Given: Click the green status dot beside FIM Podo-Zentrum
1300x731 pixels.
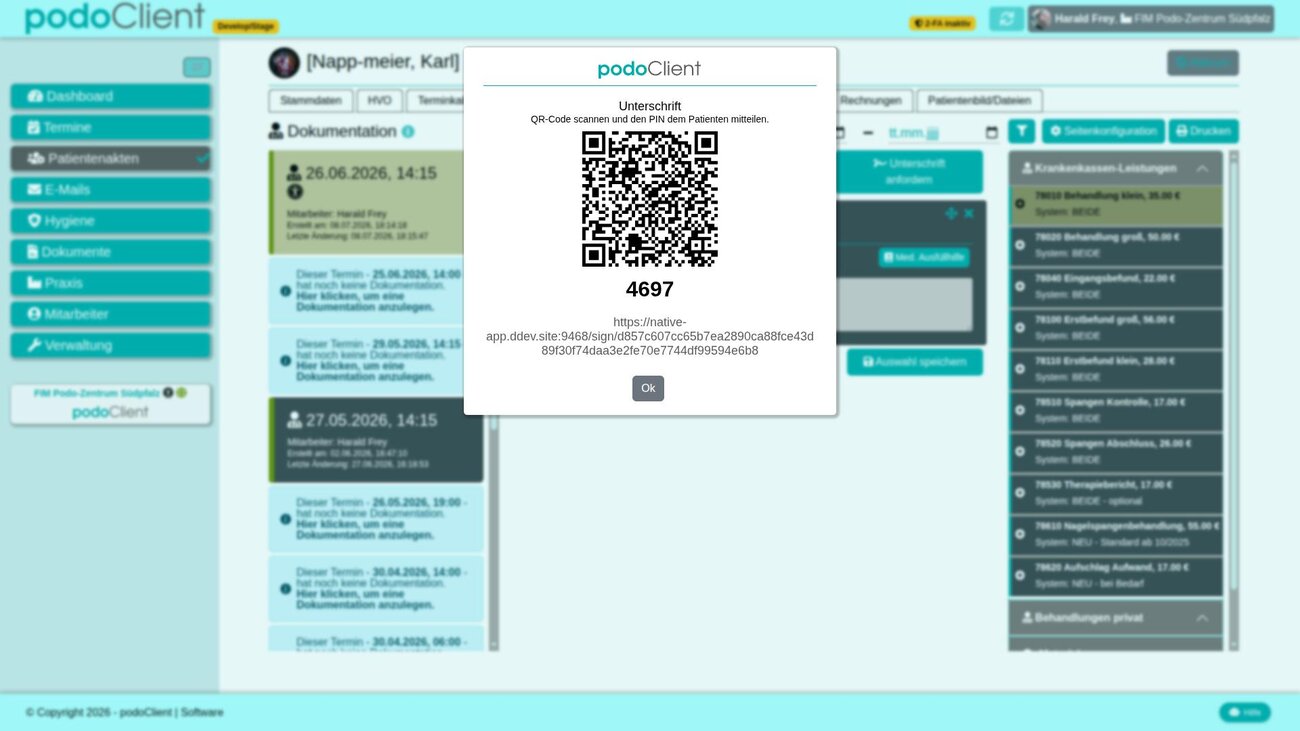Looking at the screenshot, I should [182, 393].
